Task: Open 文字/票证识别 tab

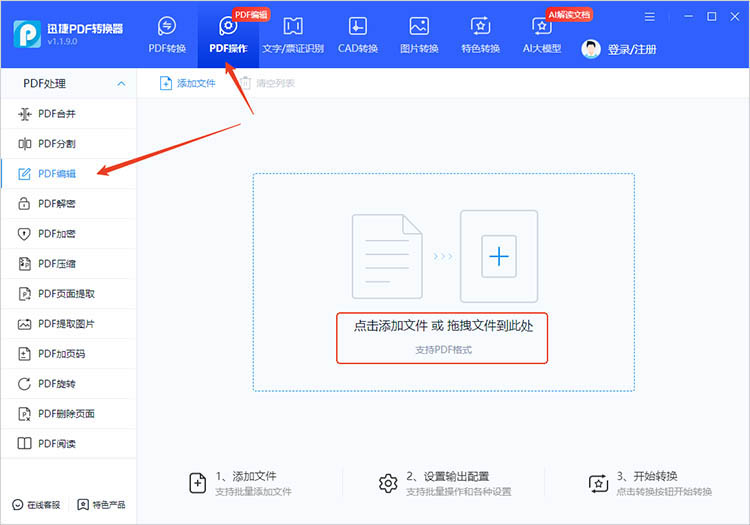Action: click(x=293, y=35)
